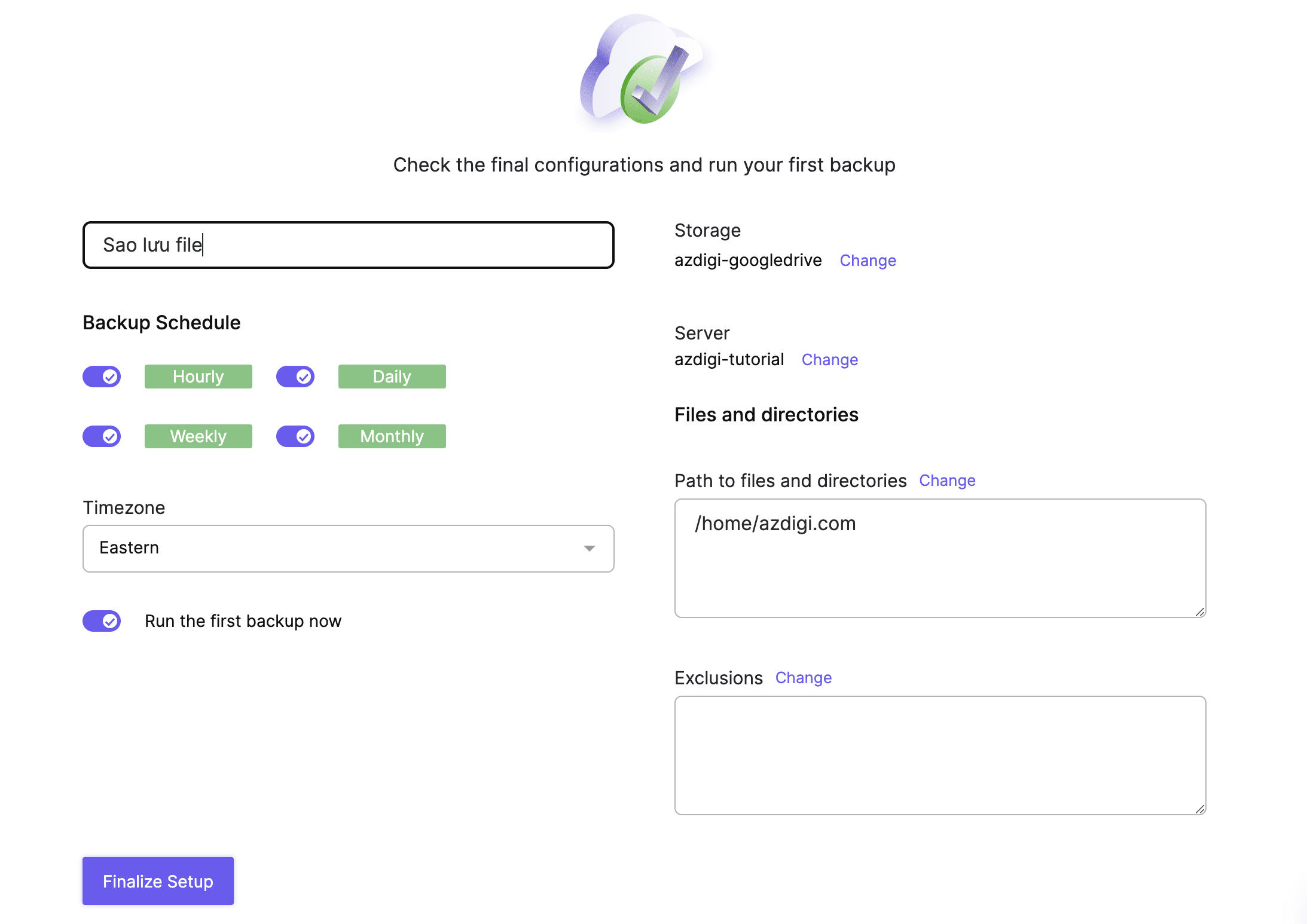Image resolution: width=1307 pixels, height=924 pixels.
Task: Click Change next to path to files
Action: 947,481
